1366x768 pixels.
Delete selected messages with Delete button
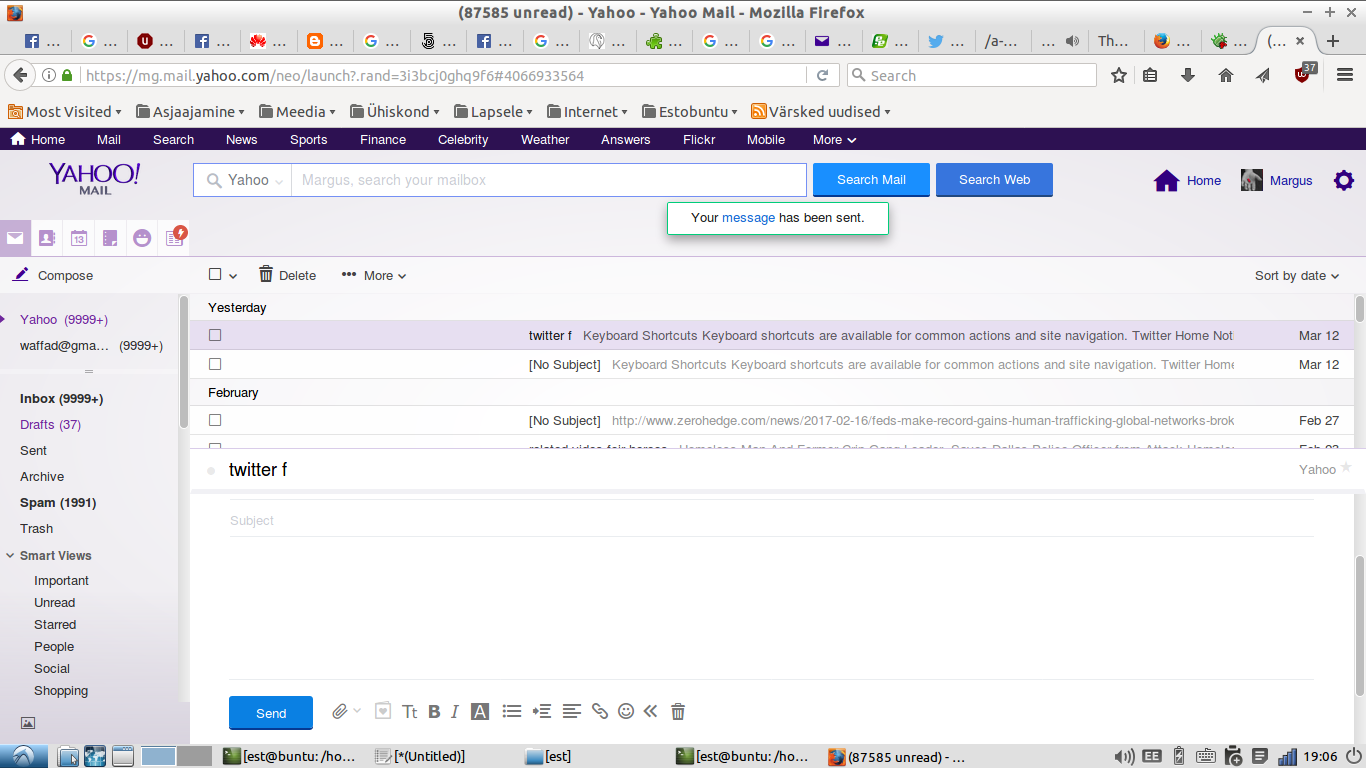tap(287, 275)
